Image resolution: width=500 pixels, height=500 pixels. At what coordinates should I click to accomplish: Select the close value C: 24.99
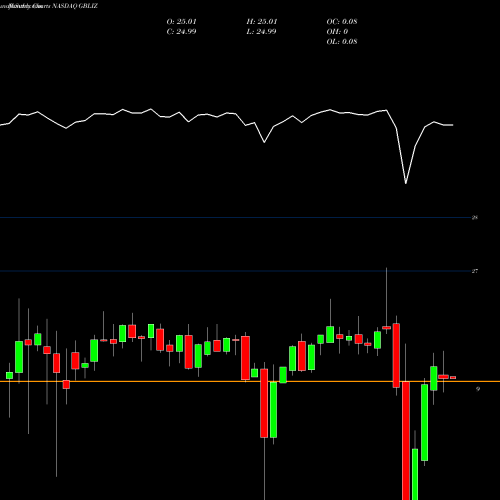coord(181,32)
